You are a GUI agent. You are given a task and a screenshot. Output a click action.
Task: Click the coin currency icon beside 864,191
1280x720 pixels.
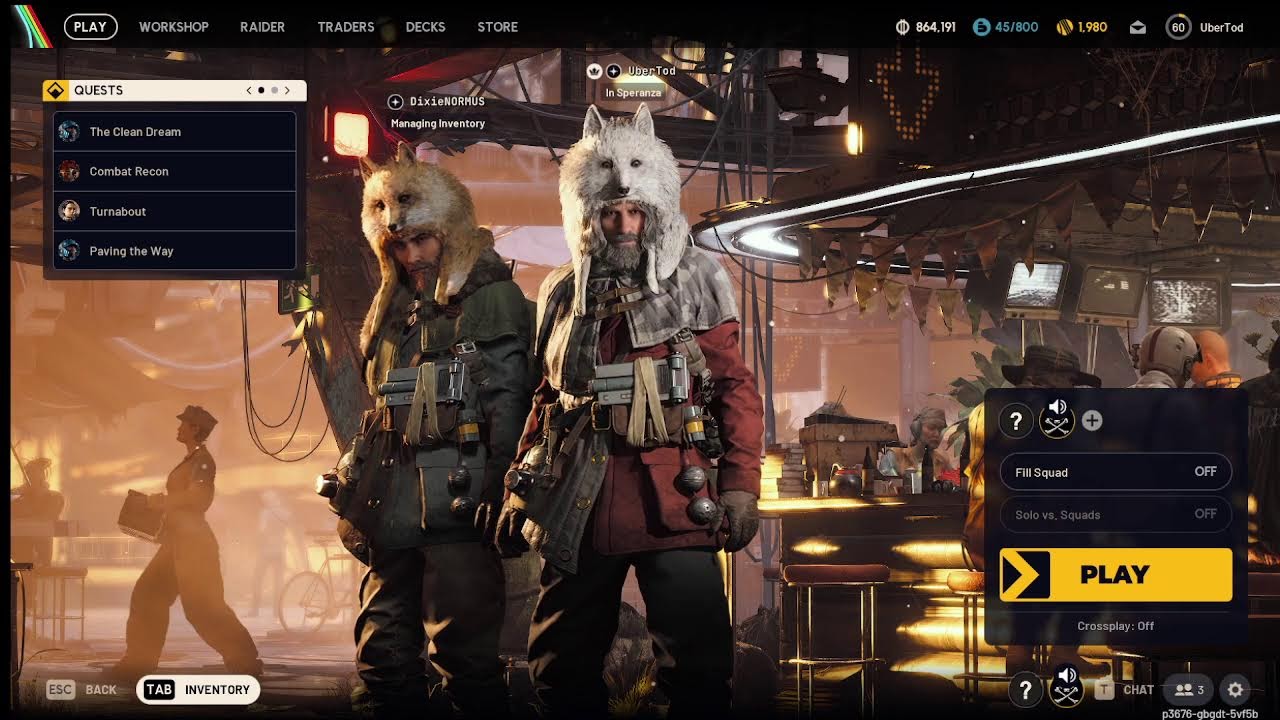(903, 28)
